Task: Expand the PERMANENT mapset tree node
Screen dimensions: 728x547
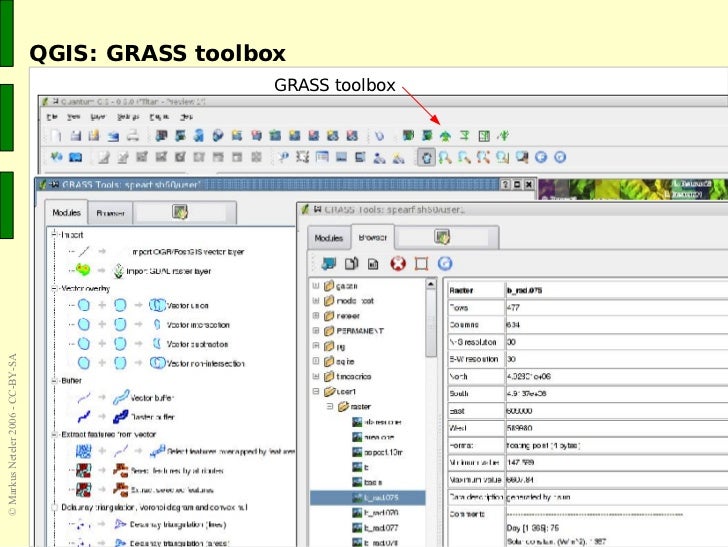Action: pos(316,331)
